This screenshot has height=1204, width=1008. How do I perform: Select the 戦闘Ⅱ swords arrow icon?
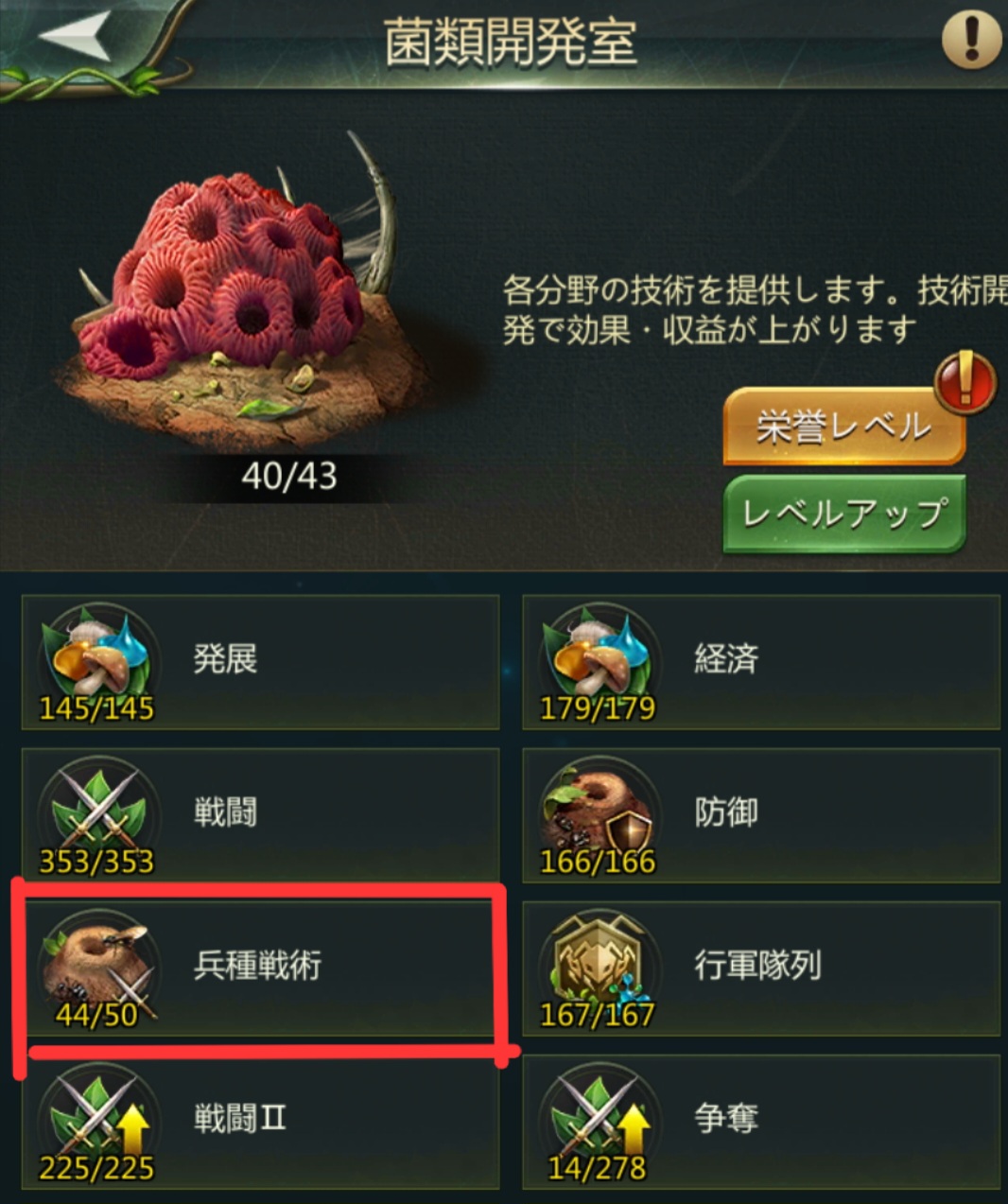point(98,1118)
